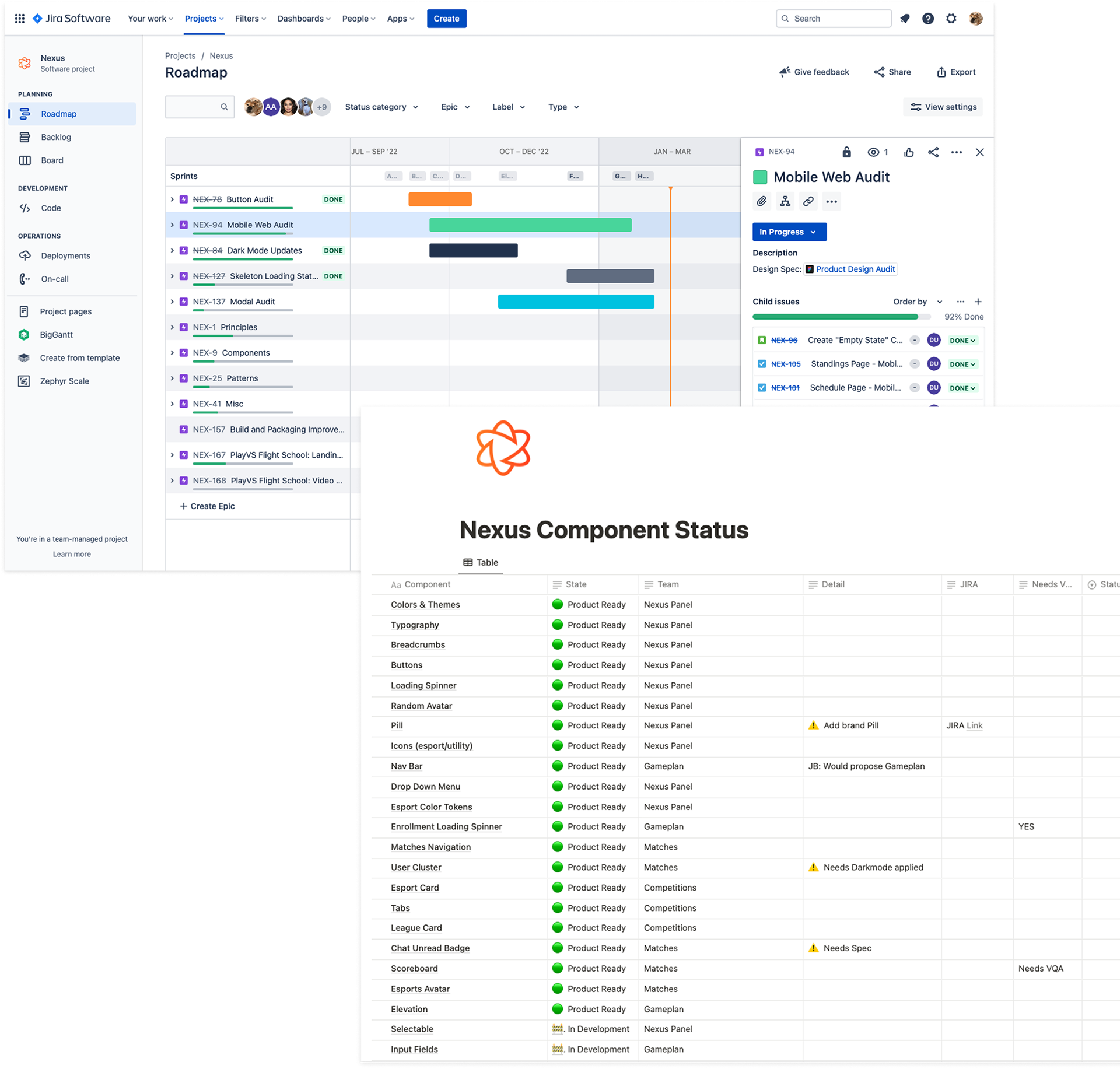Open the notifications bell icon
1120x1069 pixels.
905,19
